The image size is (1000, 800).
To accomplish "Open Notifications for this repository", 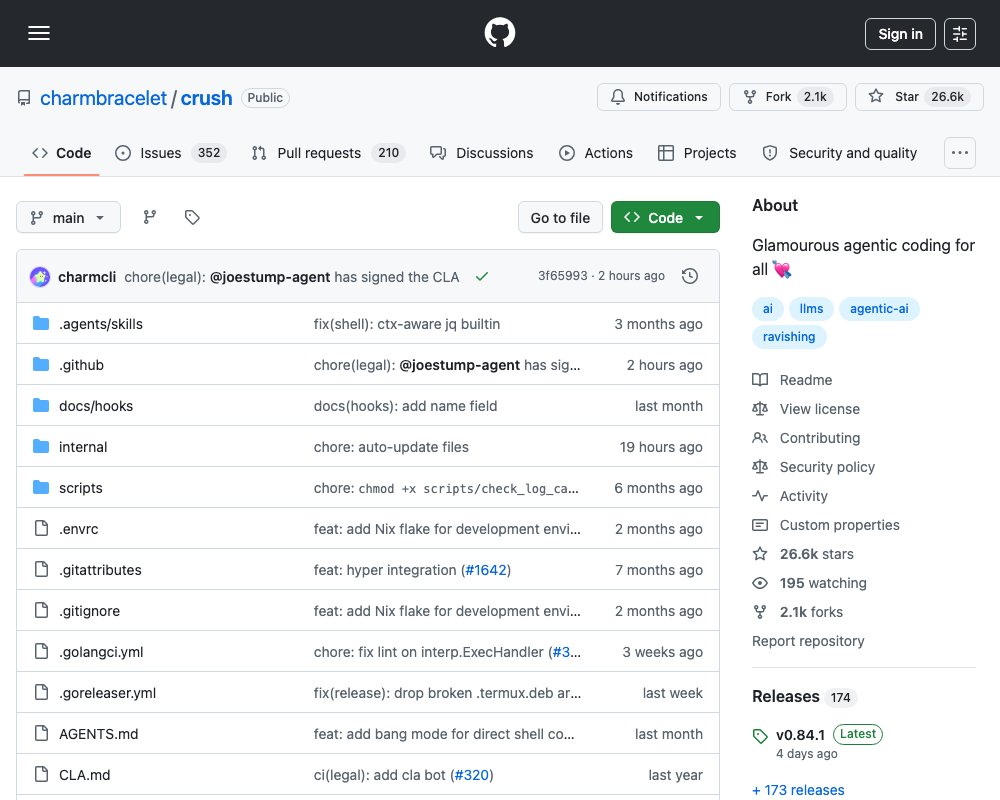I will click(659, 97).
